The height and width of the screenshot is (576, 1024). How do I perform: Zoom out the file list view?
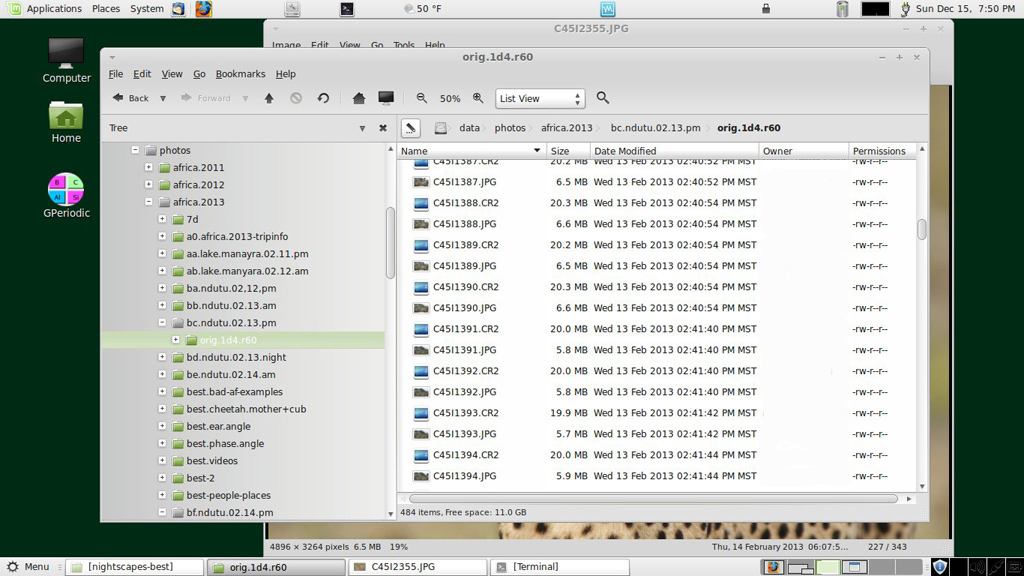[422, 98]
